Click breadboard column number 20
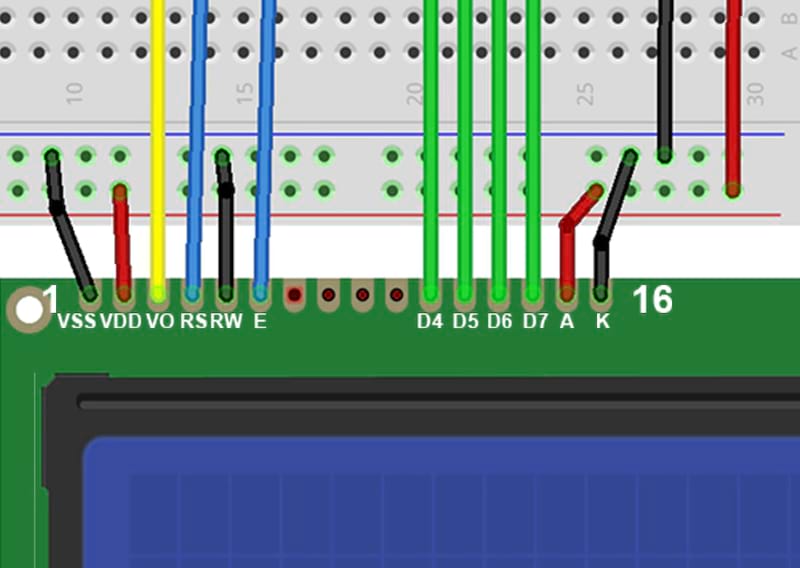Screen dimensions: 800x568 pos(415,93)
